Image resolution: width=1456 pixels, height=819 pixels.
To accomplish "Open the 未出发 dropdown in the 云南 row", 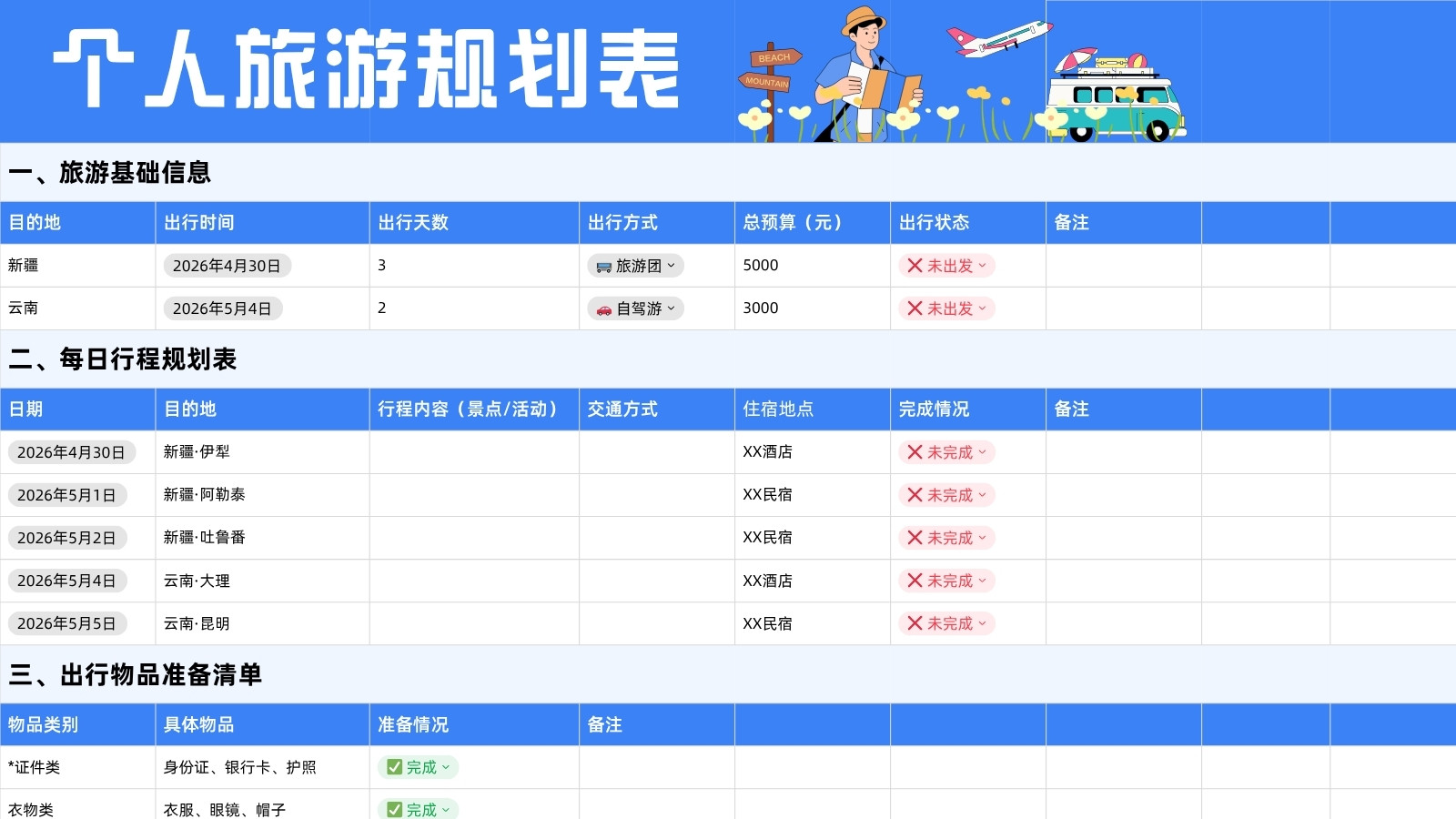I will (946, 308).
